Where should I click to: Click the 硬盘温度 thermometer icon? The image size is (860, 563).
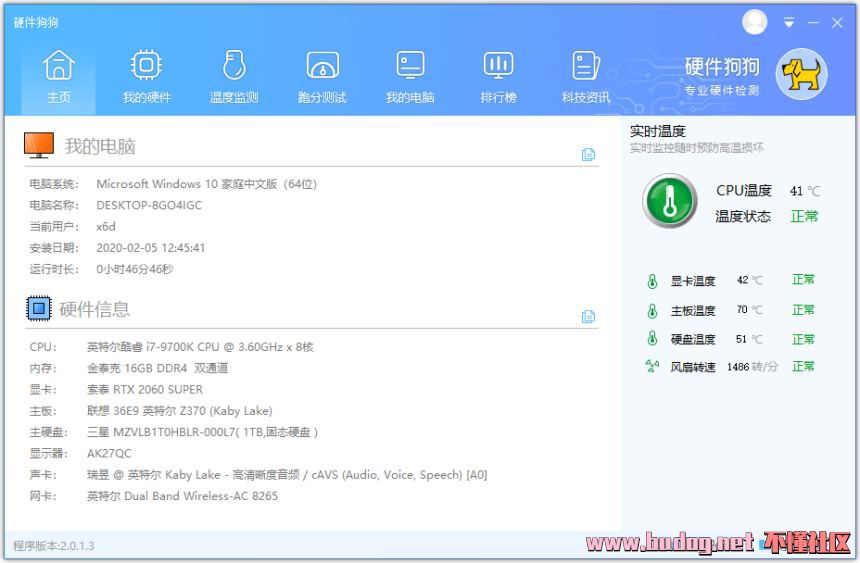click(x=652, y=338)
